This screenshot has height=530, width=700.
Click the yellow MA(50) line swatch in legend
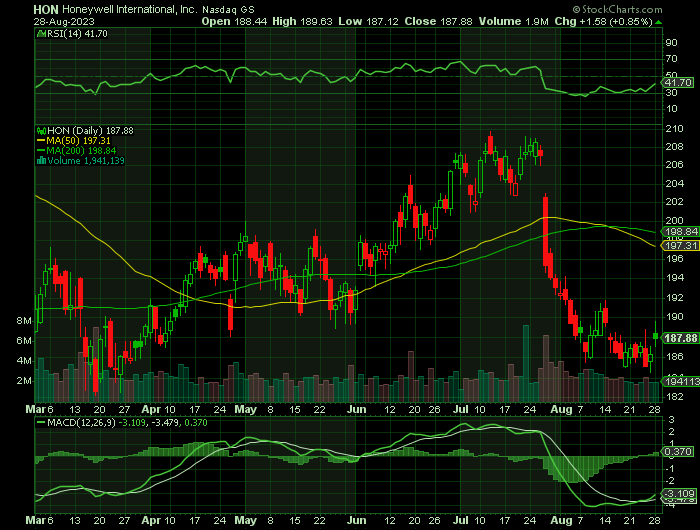click(41, 141)
